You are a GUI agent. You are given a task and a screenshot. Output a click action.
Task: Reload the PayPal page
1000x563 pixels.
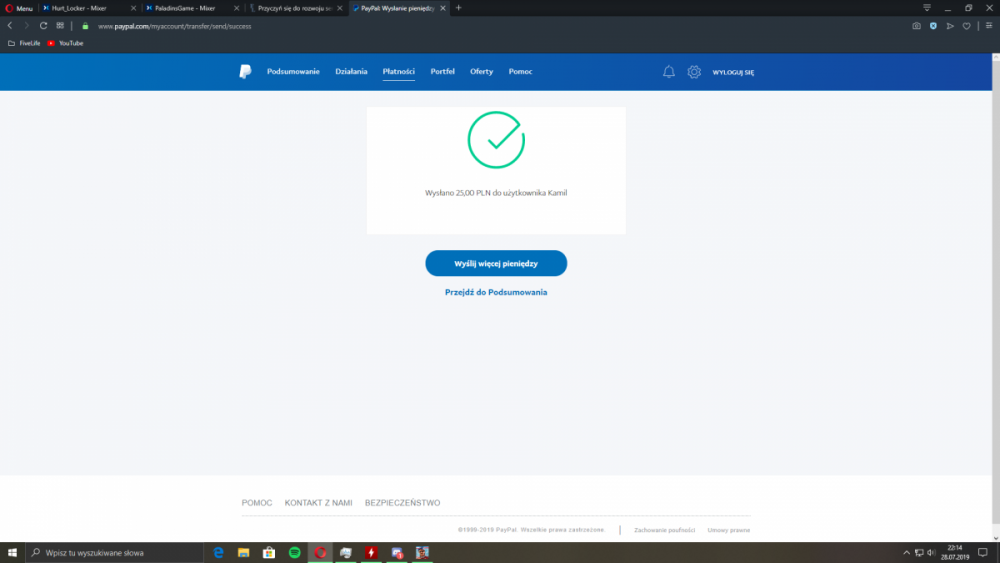pos(43,26)
